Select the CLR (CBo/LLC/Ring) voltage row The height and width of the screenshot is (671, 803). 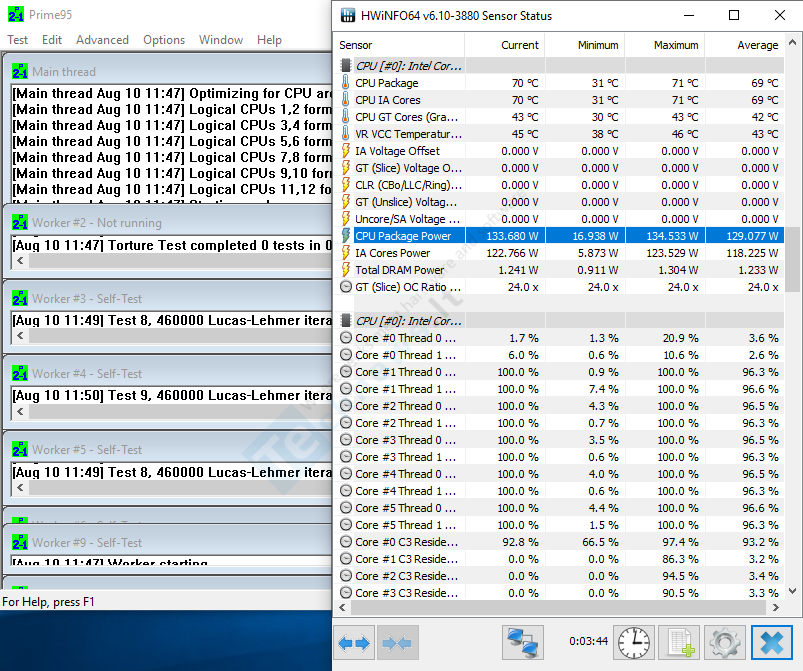click(x=559, y=185)
